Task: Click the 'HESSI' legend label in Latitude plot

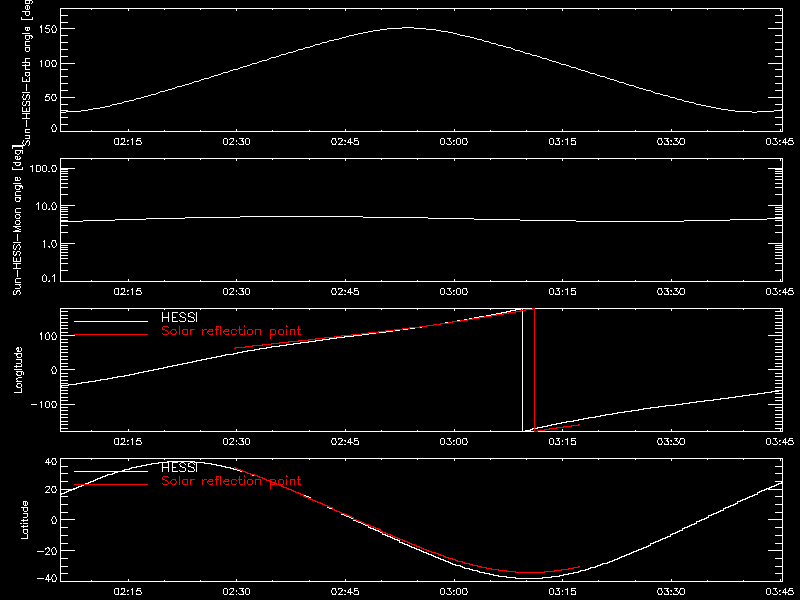Action: tap(179, 468)
